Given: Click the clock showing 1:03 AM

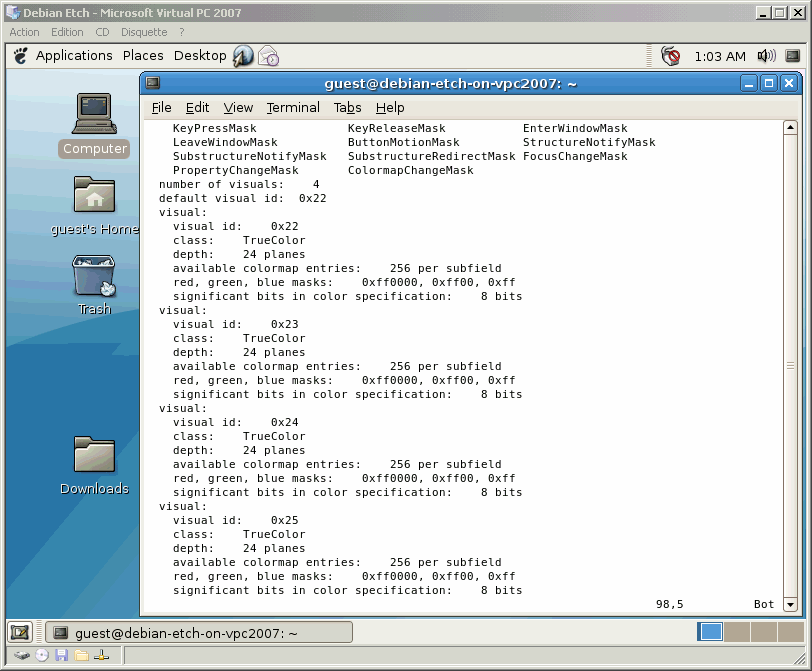Looking at the screenshot, I should pos(720,56).
